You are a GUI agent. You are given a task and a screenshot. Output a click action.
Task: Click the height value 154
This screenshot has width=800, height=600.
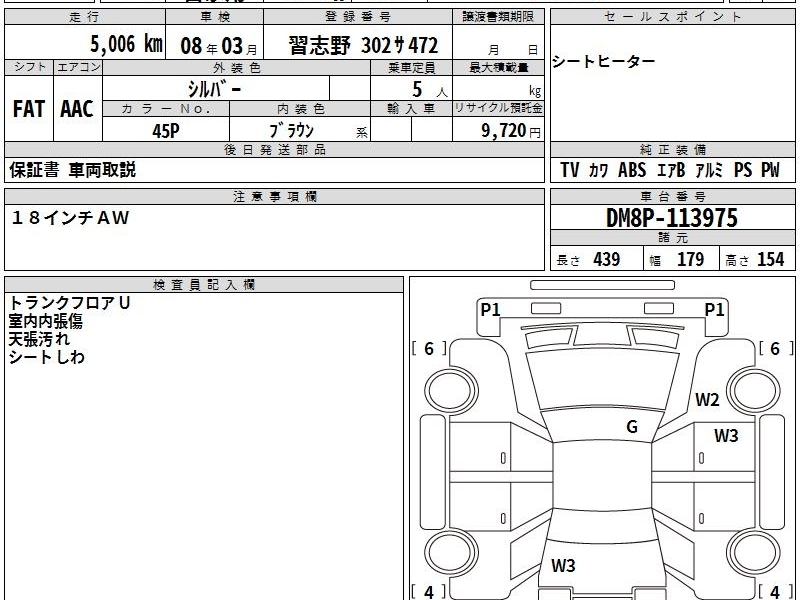tap(770, 260)
